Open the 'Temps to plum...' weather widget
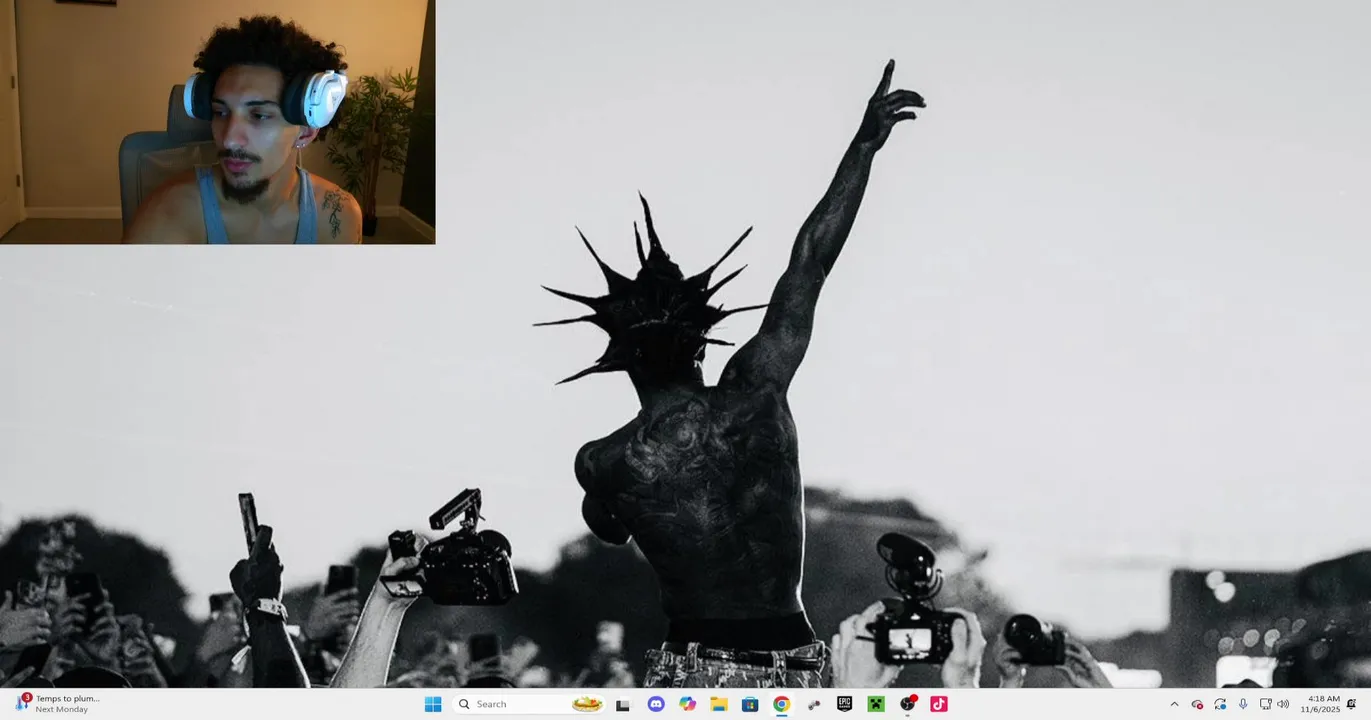The image size is (1371, 720). (58, 704)
